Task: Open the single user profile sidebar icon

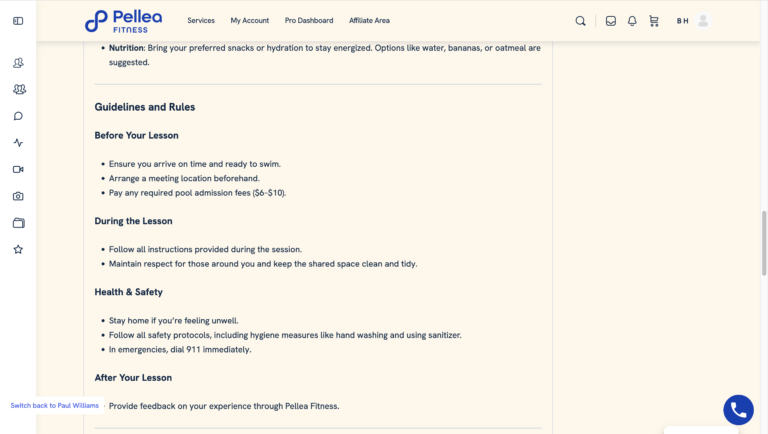Action: [18, 63]
